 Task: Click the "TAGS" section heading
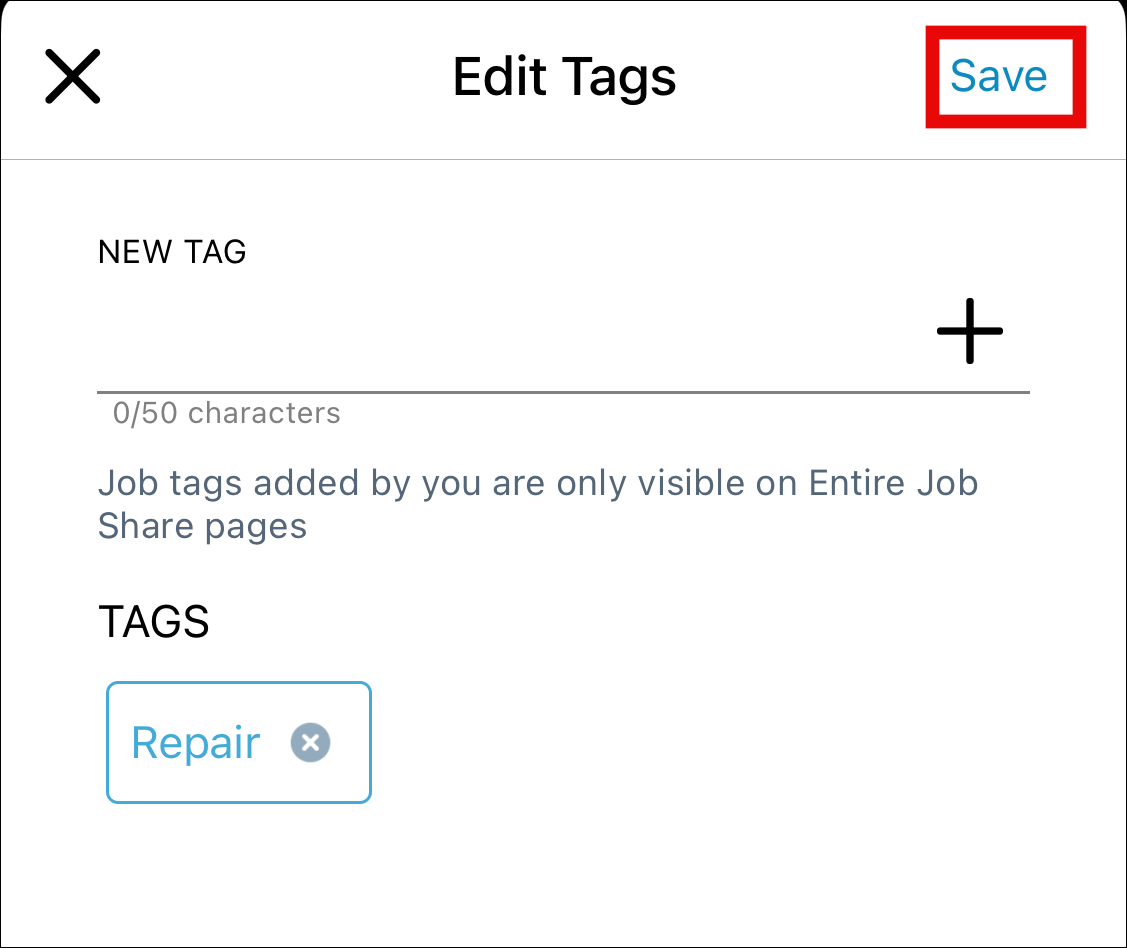click(154, 622)
